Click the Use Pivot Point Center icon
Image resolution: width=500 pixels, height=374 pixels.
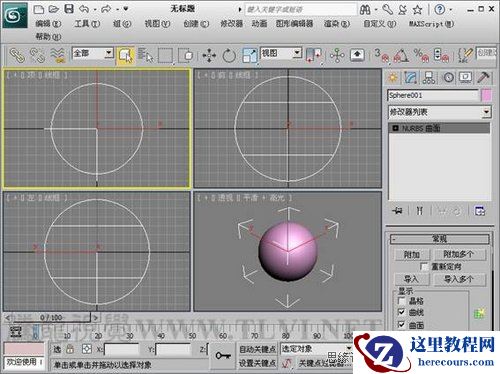click(314, 55)
